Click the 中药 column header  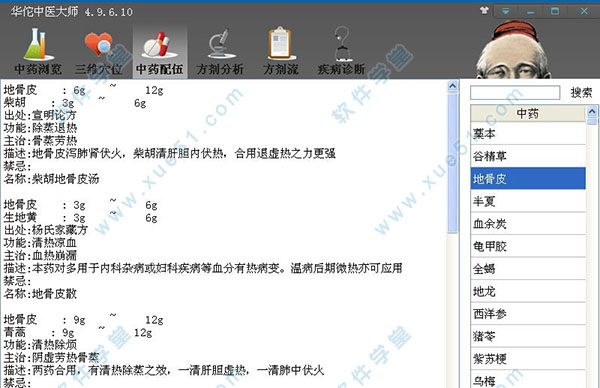click(528, 114)
